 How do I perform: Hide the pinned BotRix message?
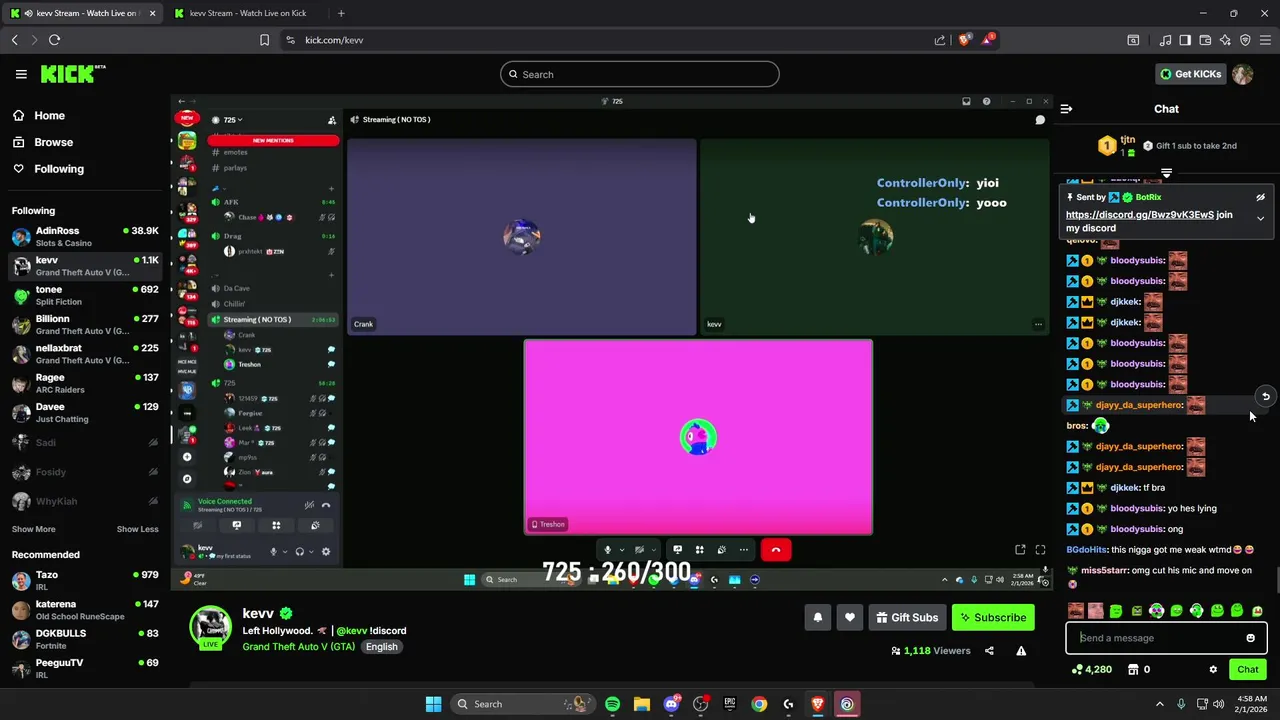(x=1261, y=197)
